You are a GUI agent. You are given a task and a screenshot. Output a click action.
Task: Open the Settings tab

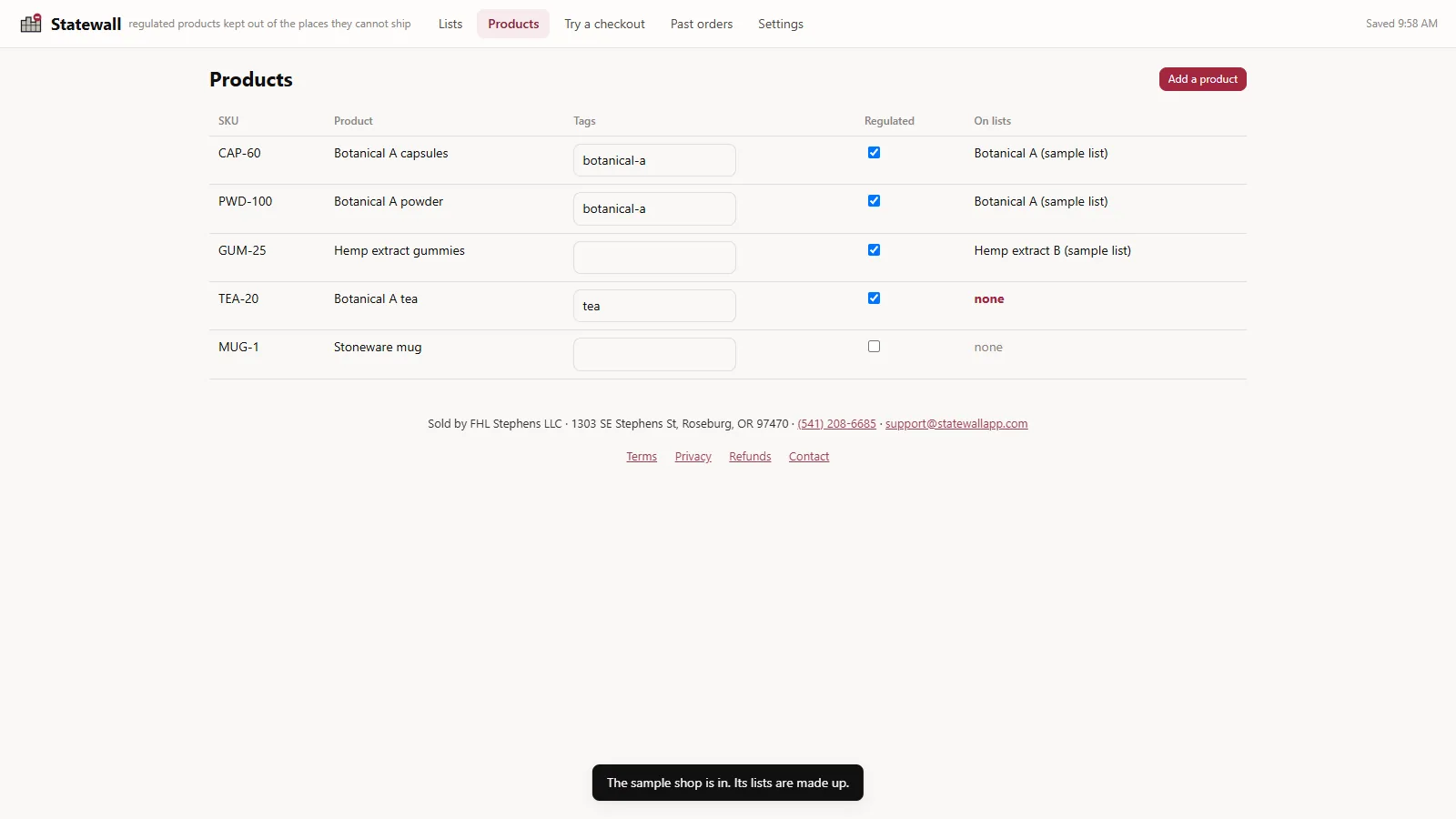coord(781,24)
